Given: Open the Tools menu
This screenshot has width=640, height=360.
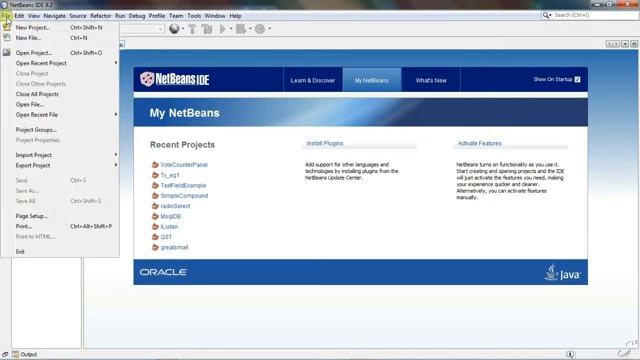Looking at the screenshot, I should tap(194, 16).
